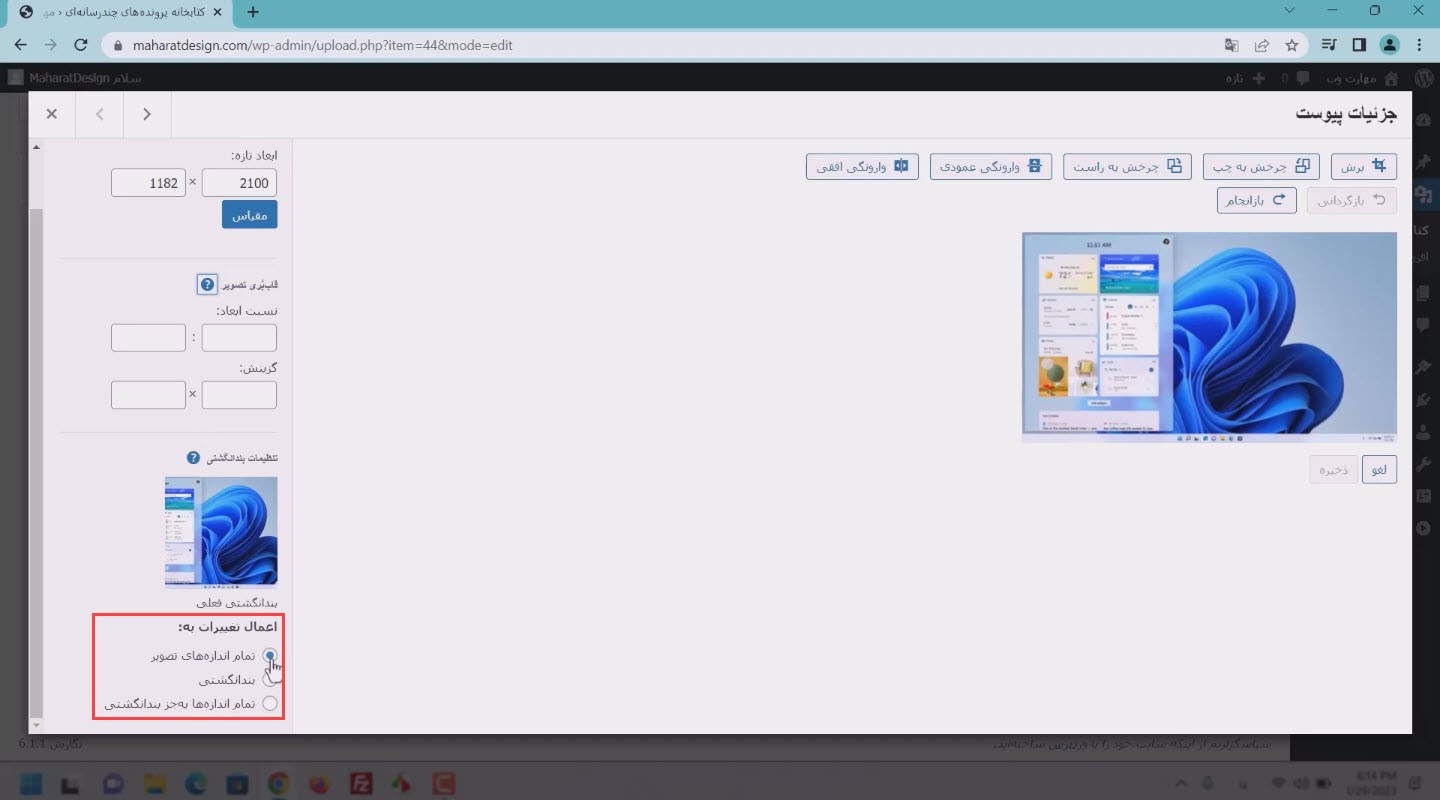Show hidden system tray icons chevron
1440x800 pixels.
coord(1183,782)
